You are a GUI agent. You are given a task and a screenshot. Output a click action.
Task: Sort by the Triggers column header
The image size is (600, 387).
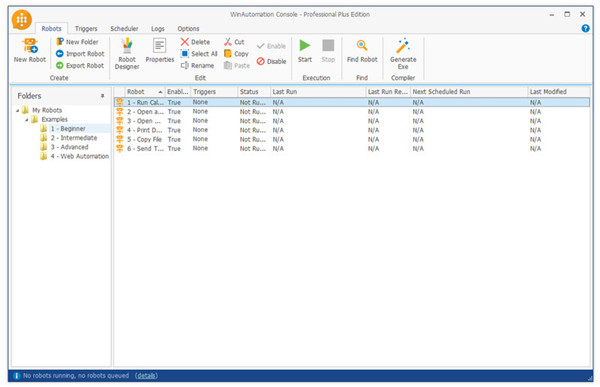pyautogui.click(x=214, y=91)
